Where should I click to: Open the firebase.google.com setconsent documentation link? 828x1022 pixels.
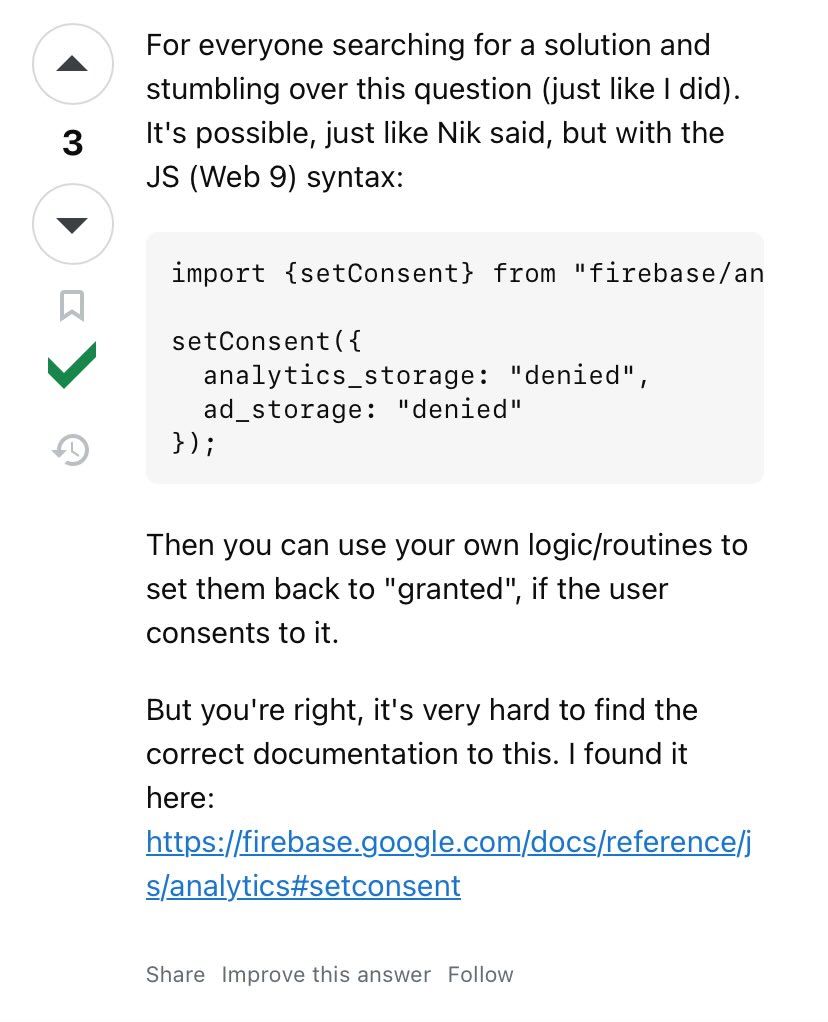pos(447,864)
